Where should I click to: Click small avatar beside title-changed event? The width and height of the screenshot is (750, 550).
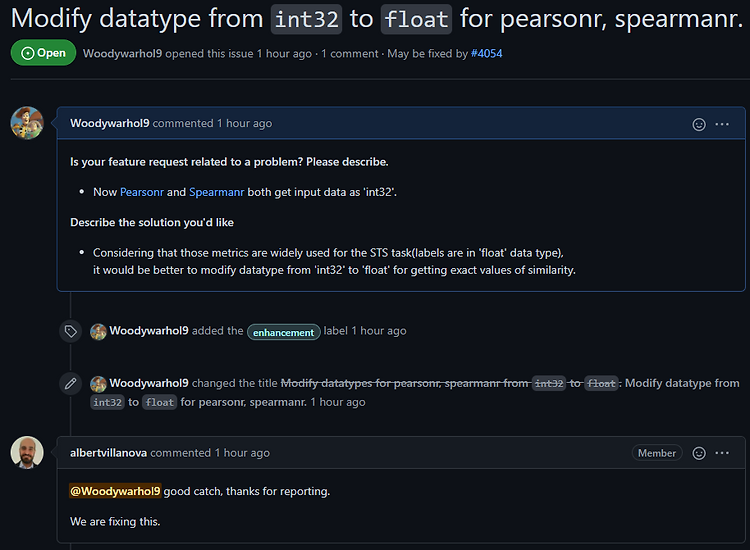pyautogui.click(x=98, y=384)
